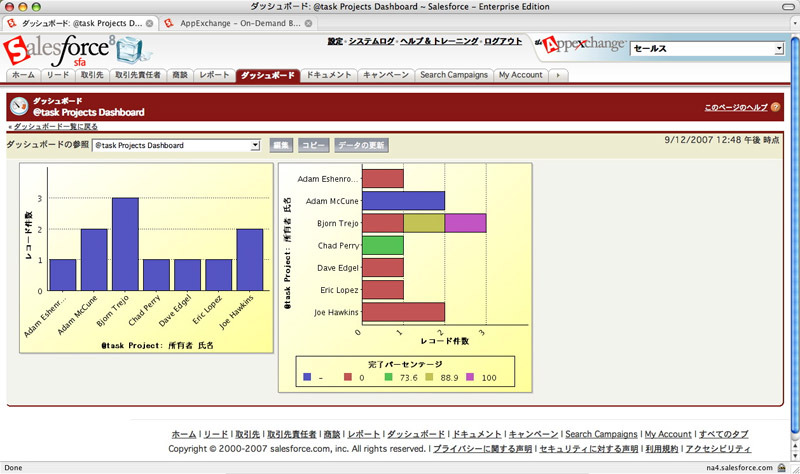The height and width of the screenshot is (474, 800).
Task: Click the magenta 100 legend swatch
Action: point(470,377)
